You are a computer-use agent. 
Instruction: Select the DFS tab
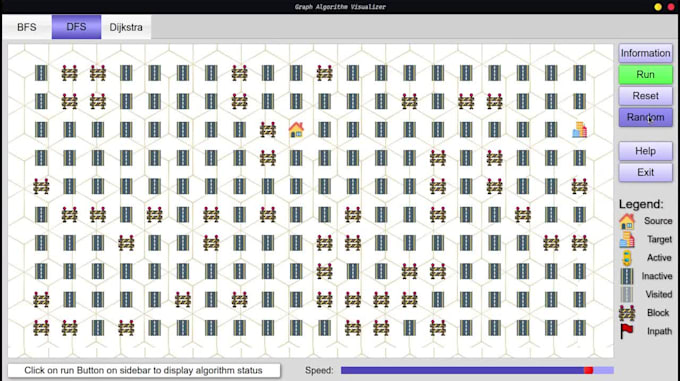[76, 27]
